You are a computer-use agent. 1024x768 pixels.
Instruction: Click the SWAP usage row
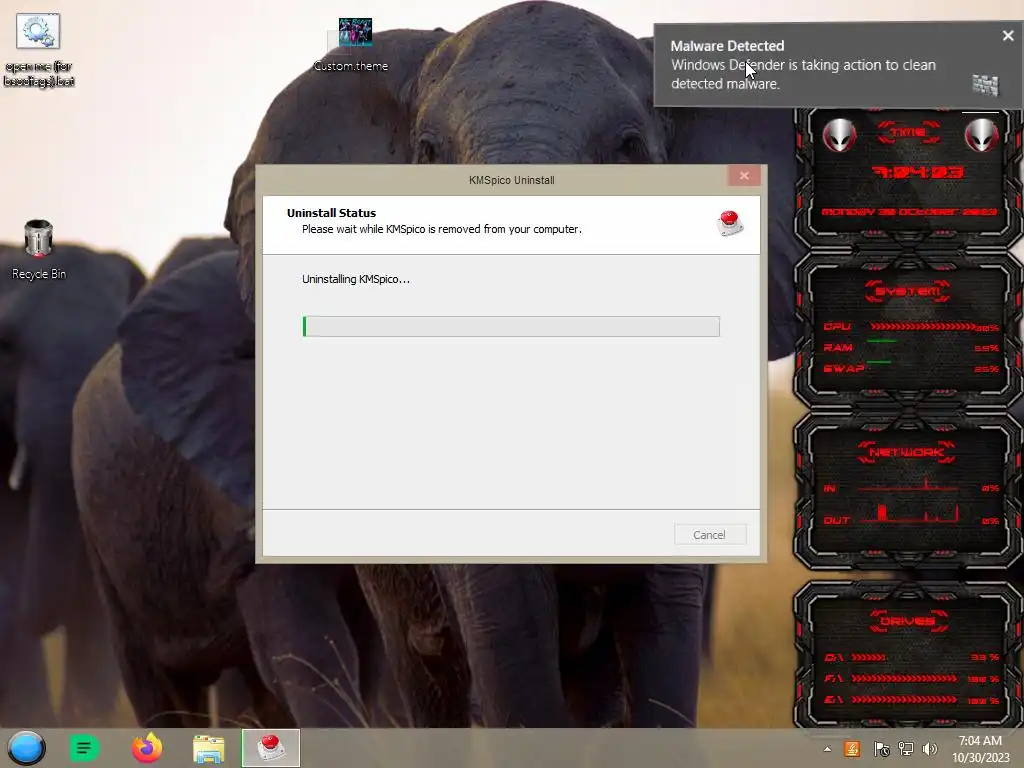click(x=911, y=368)
